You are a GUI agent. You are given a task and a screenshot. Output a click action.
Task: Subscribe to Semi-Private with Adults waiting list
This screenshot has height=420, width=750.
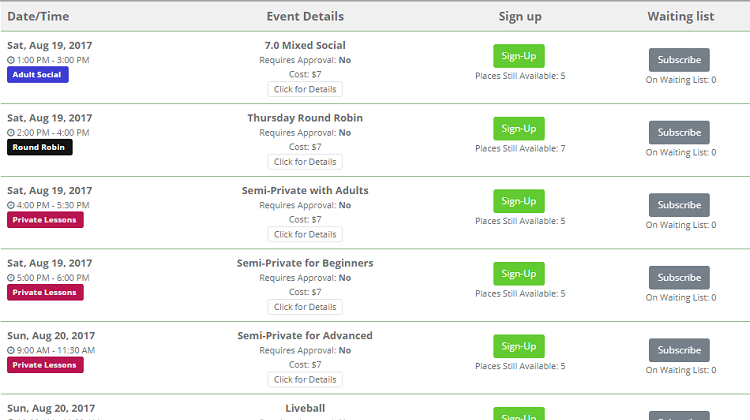[x=679, y=205]
